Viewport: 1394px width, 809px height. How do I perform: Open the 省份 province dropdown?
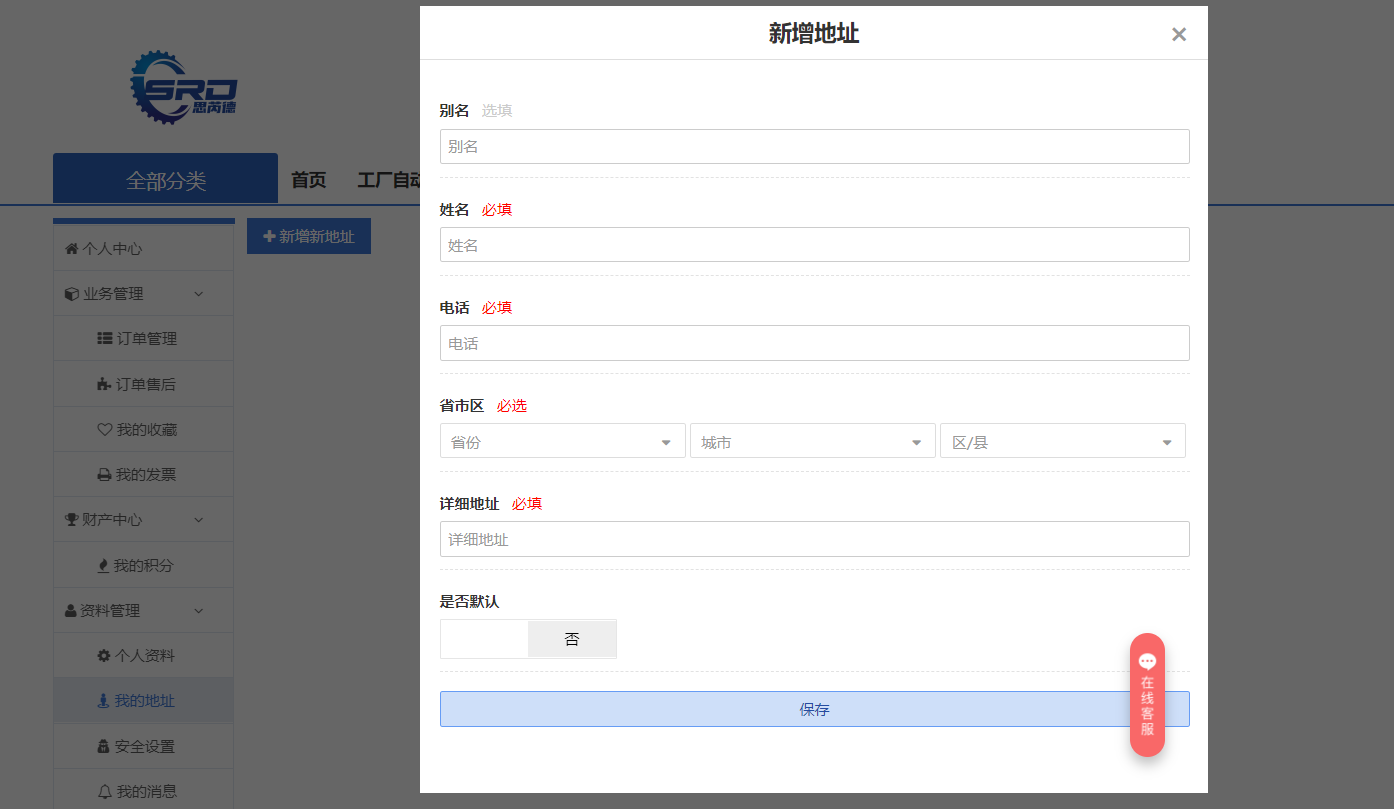click(x=562, y=441)
